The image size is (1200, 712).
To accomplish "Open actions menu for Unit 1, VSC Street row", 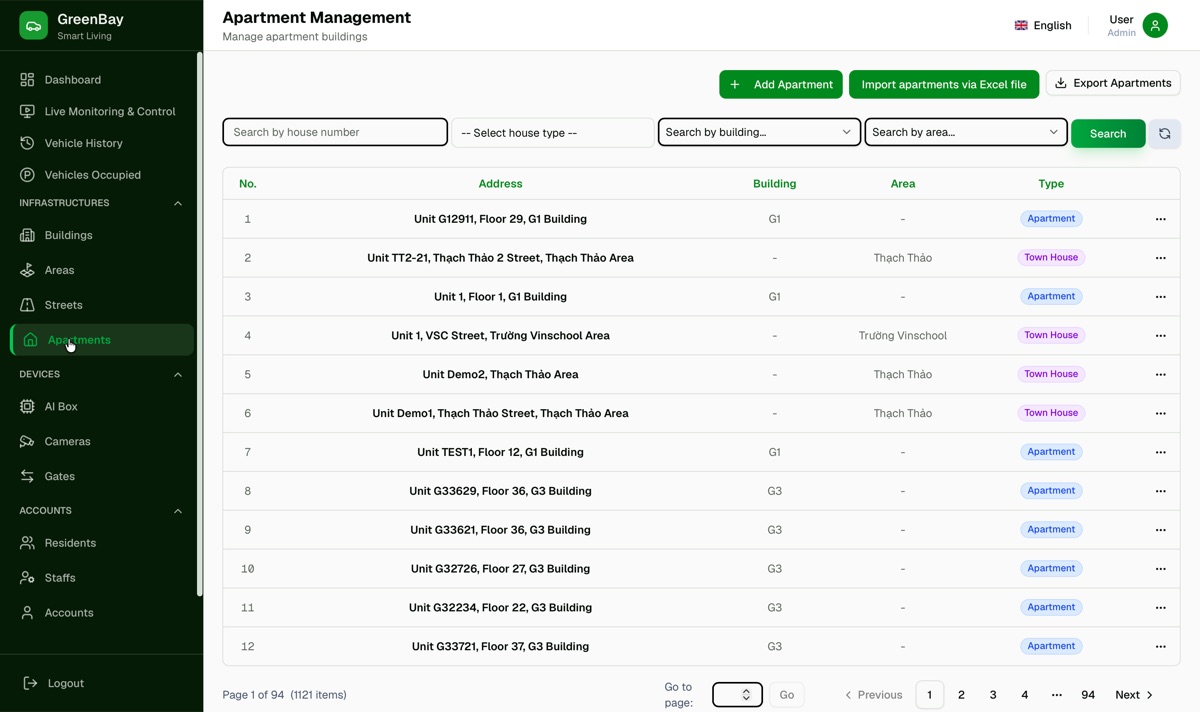I will coord(1161,336).
